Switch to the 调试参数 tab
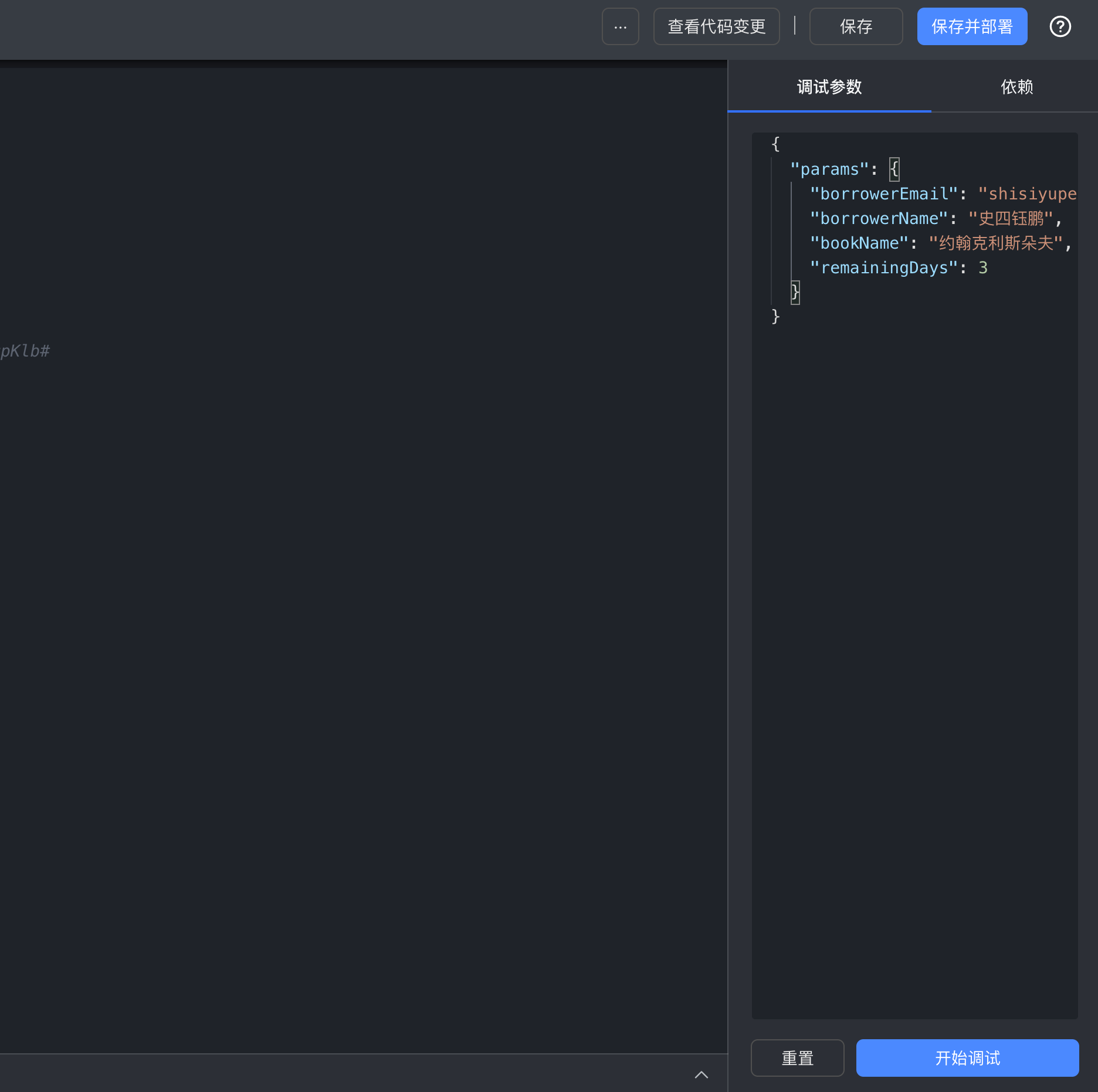This screenshot has height=1092, width=1098. 829,87
